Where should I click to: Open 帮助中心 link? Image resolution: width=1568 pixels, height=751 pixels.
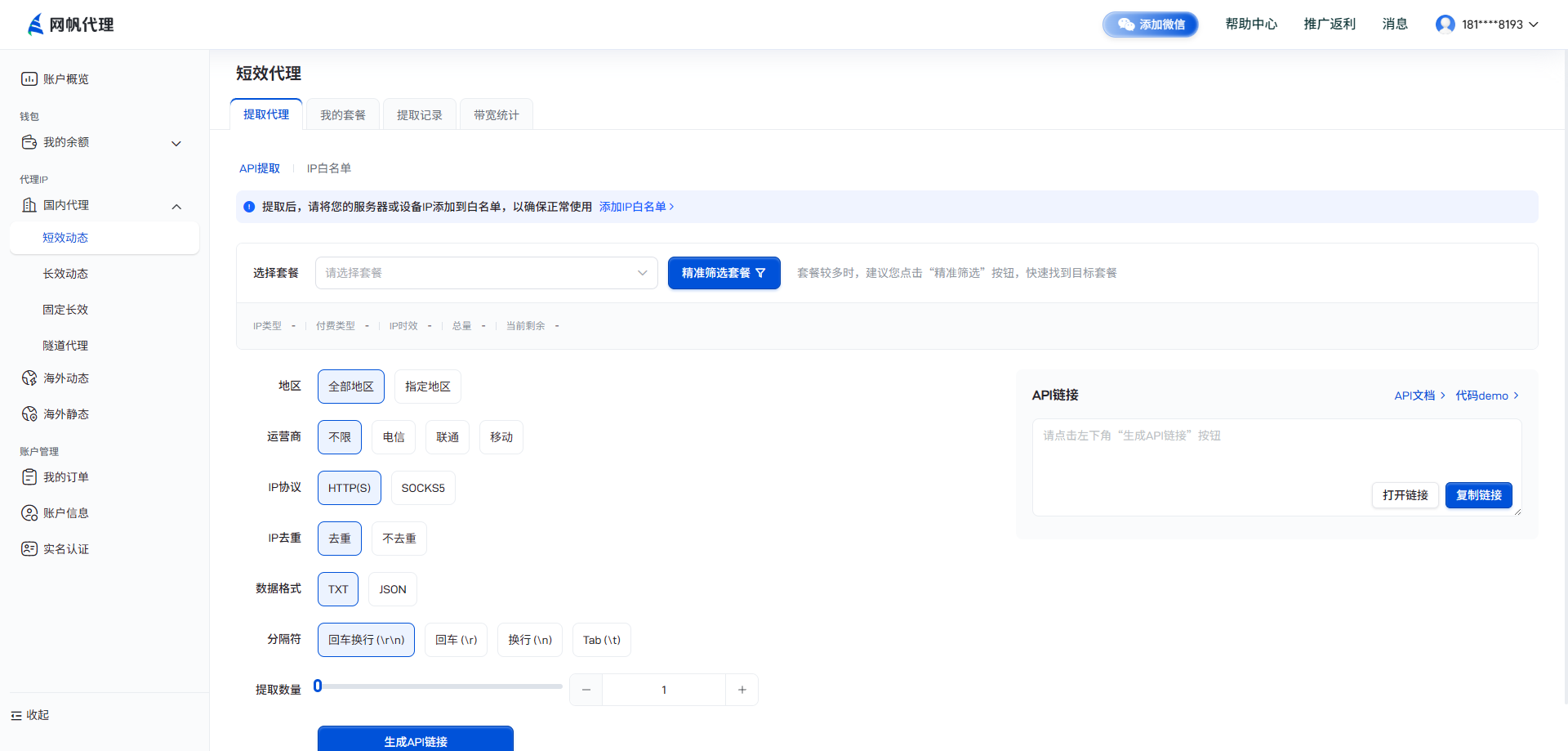(x=1251, y=25)
